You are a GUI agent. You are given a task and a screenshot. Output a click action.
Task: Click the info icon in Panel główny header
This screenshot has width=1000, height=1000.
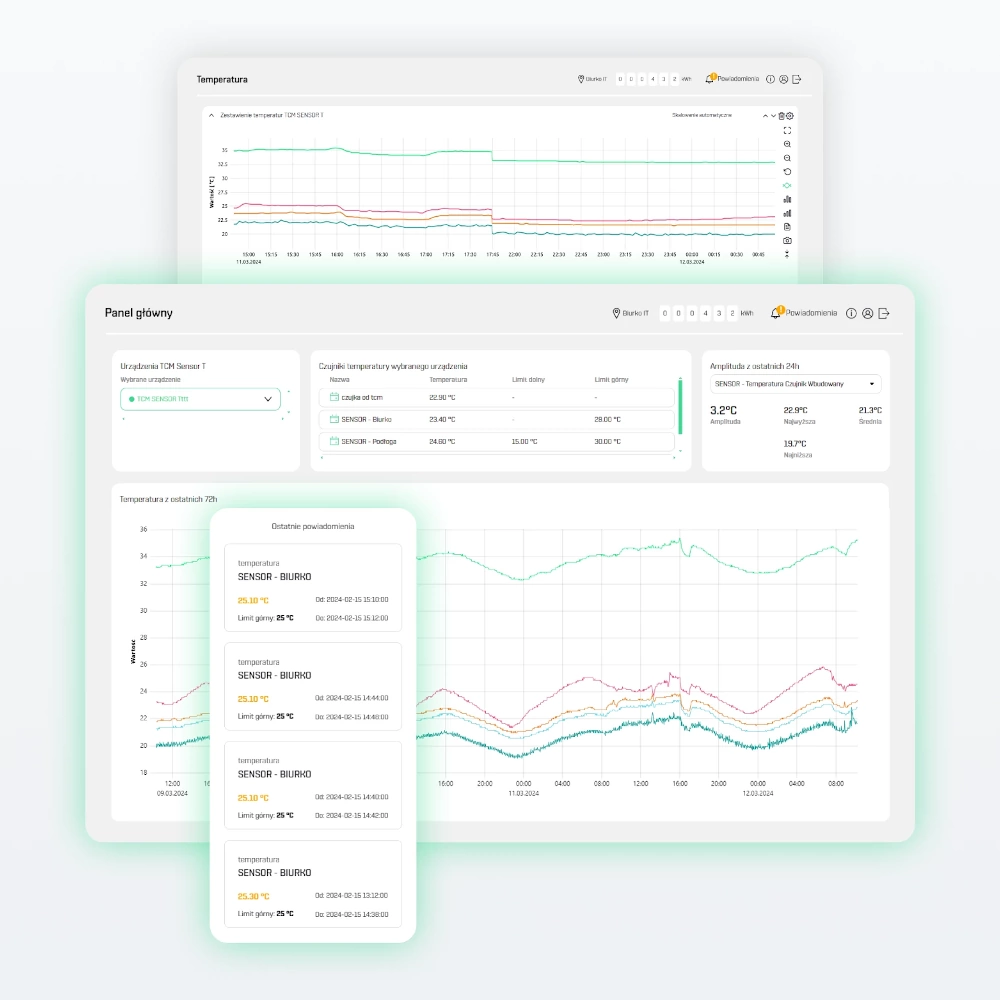click(851, 313)
